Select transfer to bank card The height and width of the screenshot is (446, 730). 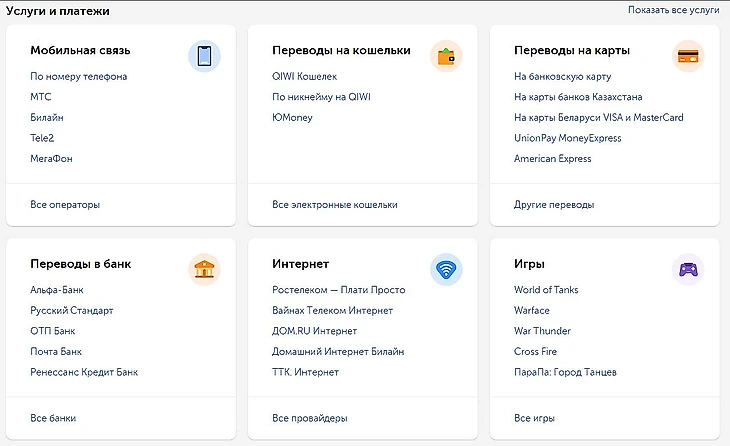pos(562,77)
